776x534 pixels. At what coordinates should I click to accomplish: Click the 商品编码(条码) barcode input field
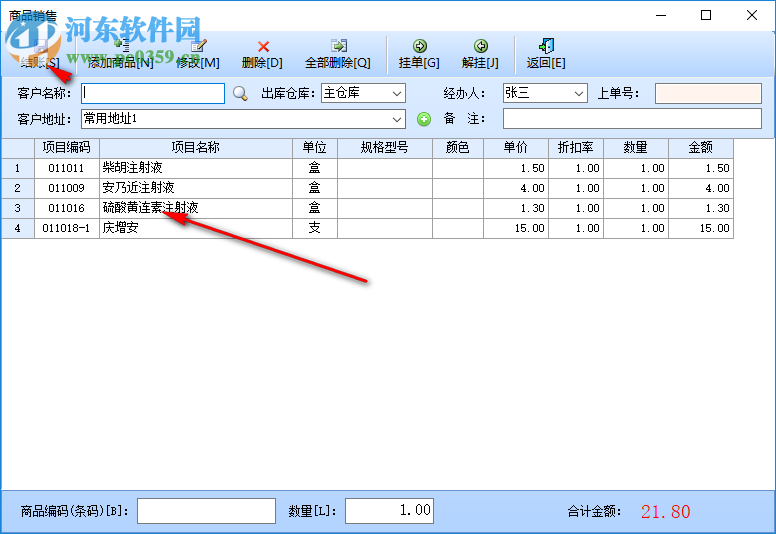pos(206,511)
